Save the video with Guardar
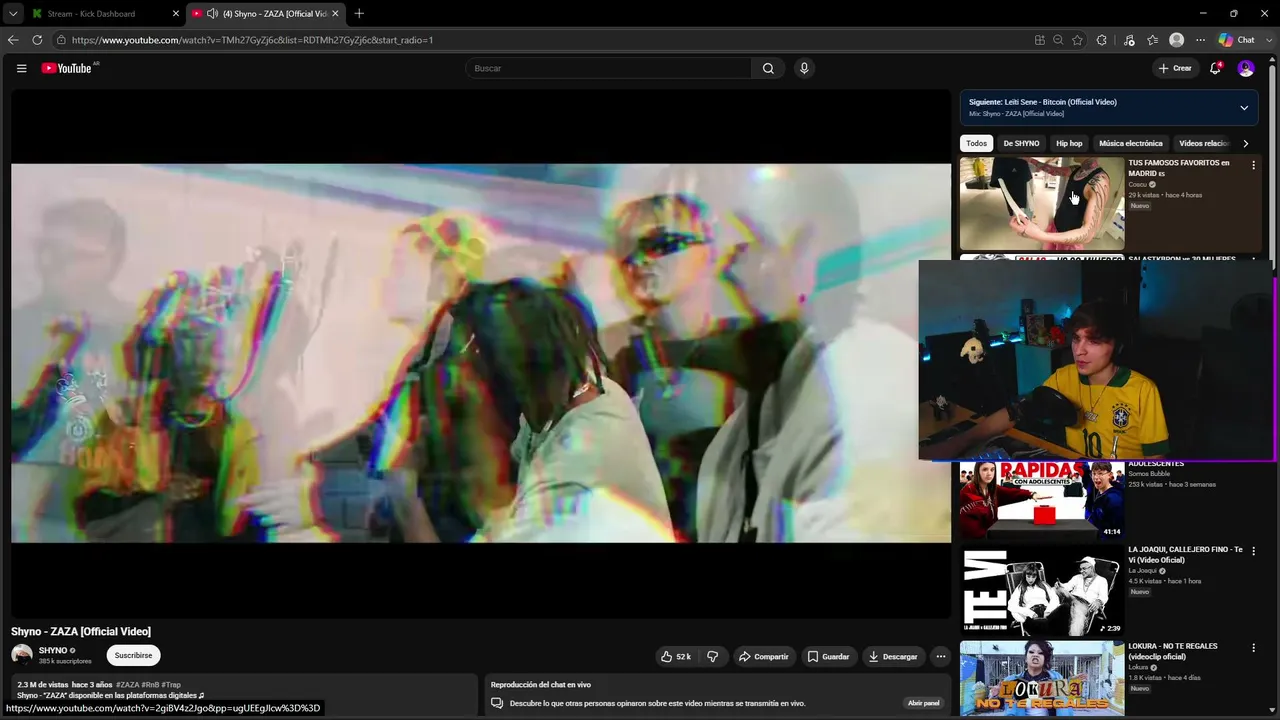The image size is (1280, 720). [828, 657]
